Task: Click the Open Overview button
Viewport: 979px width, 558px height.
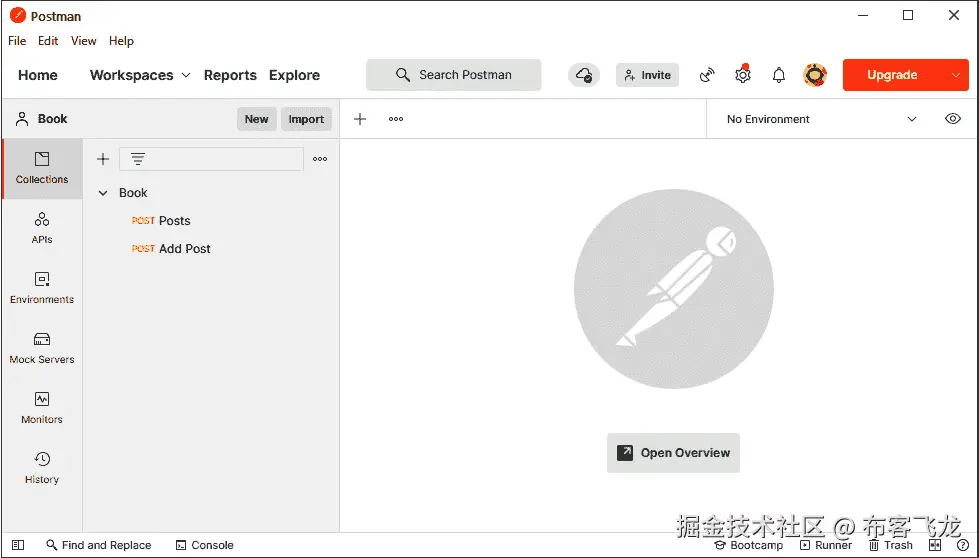Action: tap(673, 453)
